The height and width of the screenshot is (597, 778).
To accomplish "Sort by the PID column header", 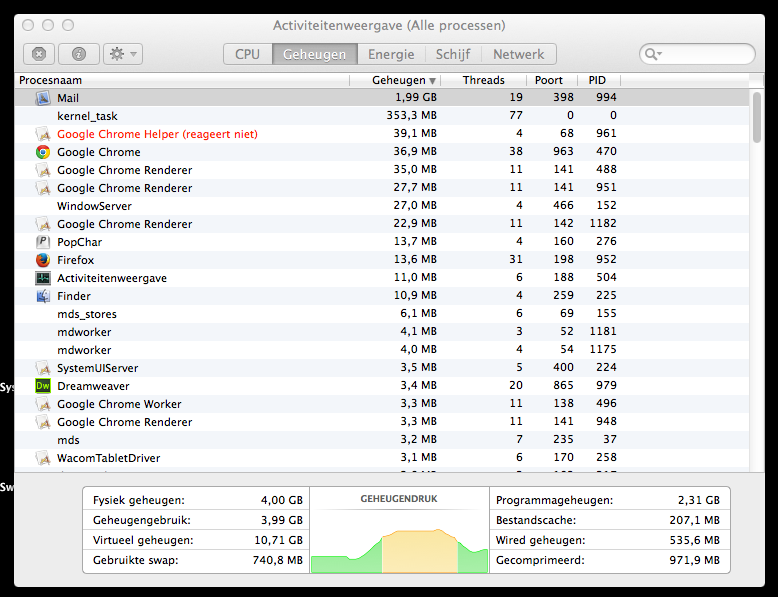I will (597, 80).
